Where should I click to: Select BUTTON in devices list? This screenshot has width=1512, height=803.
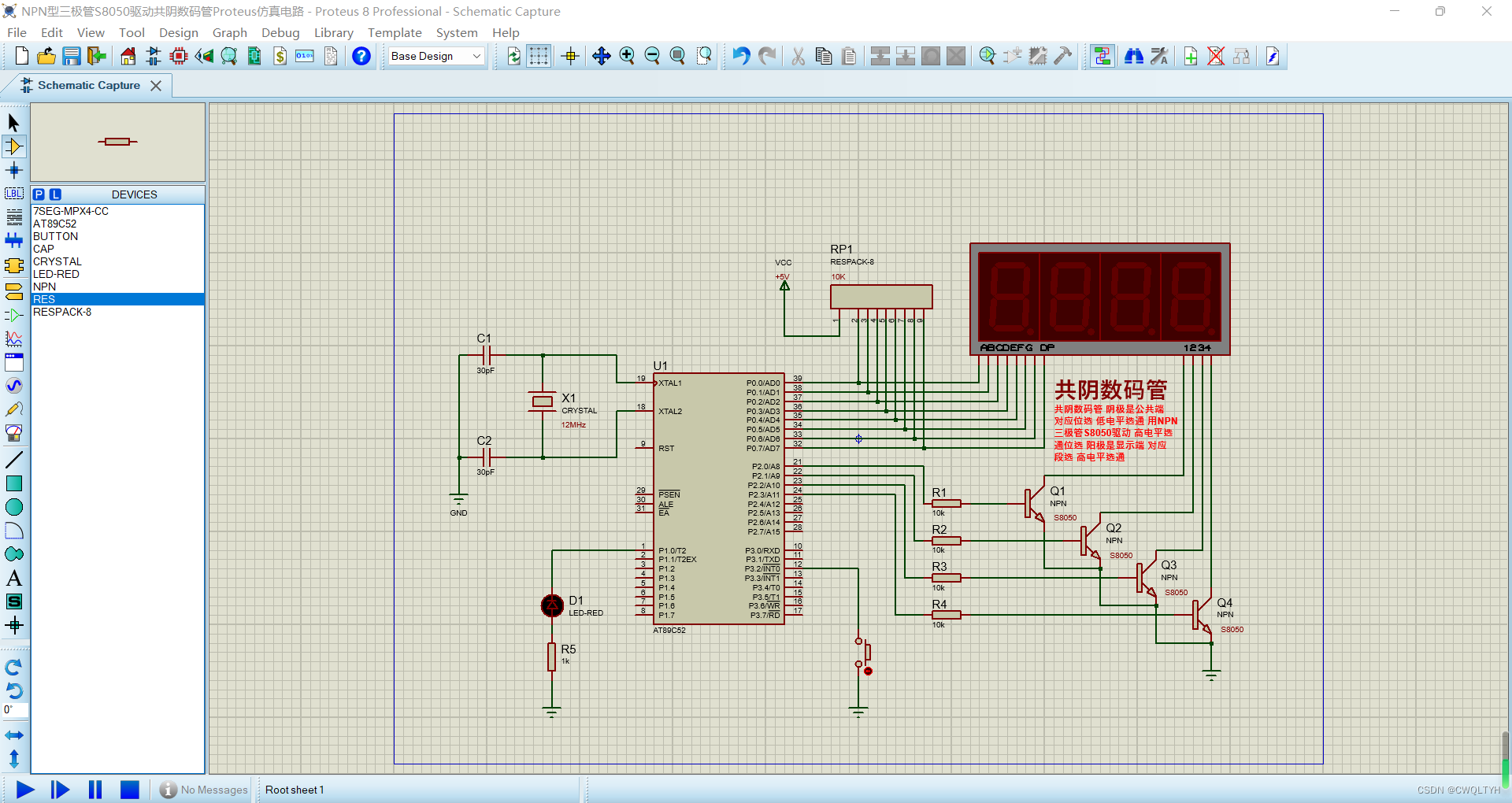[x=117, y=236]
